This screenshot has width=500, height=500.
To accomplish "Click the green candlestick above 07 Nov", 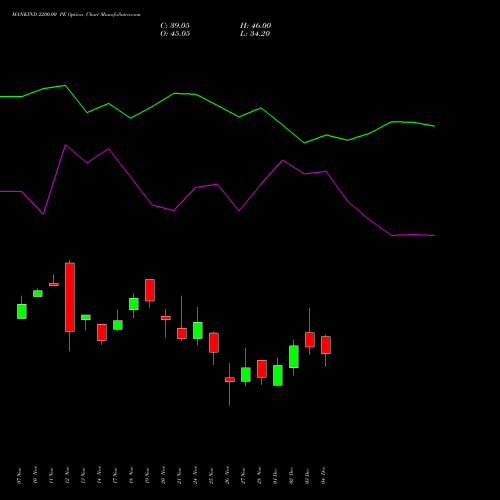I will [22, 311].
